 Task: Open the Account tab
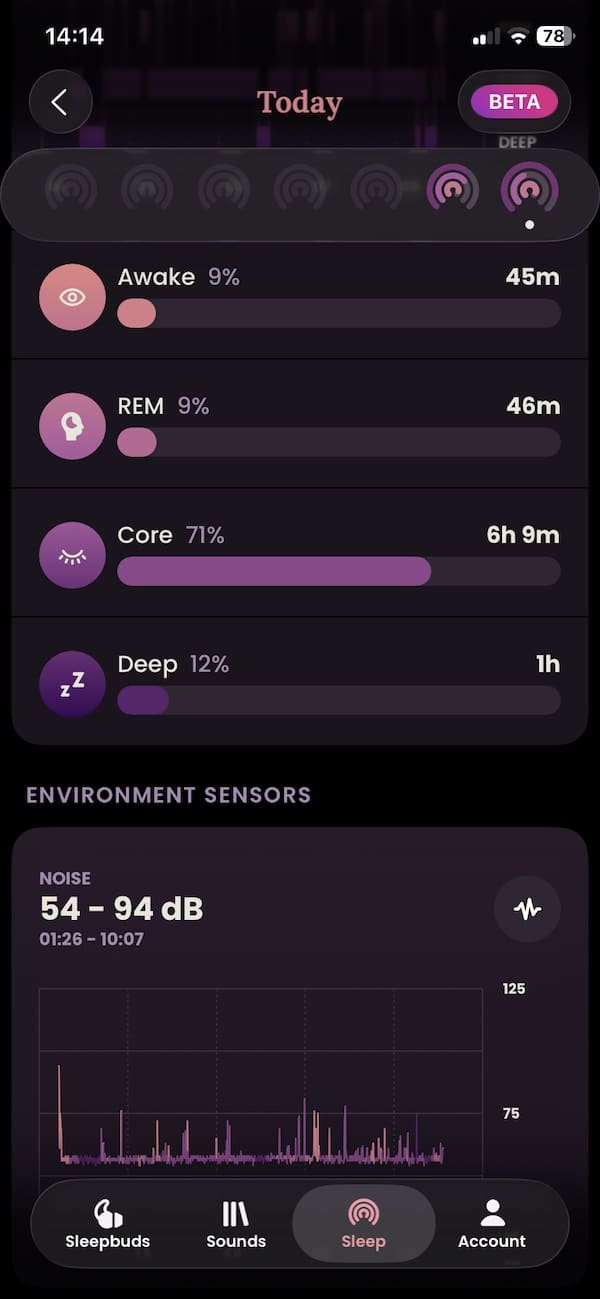[491, 1225]
